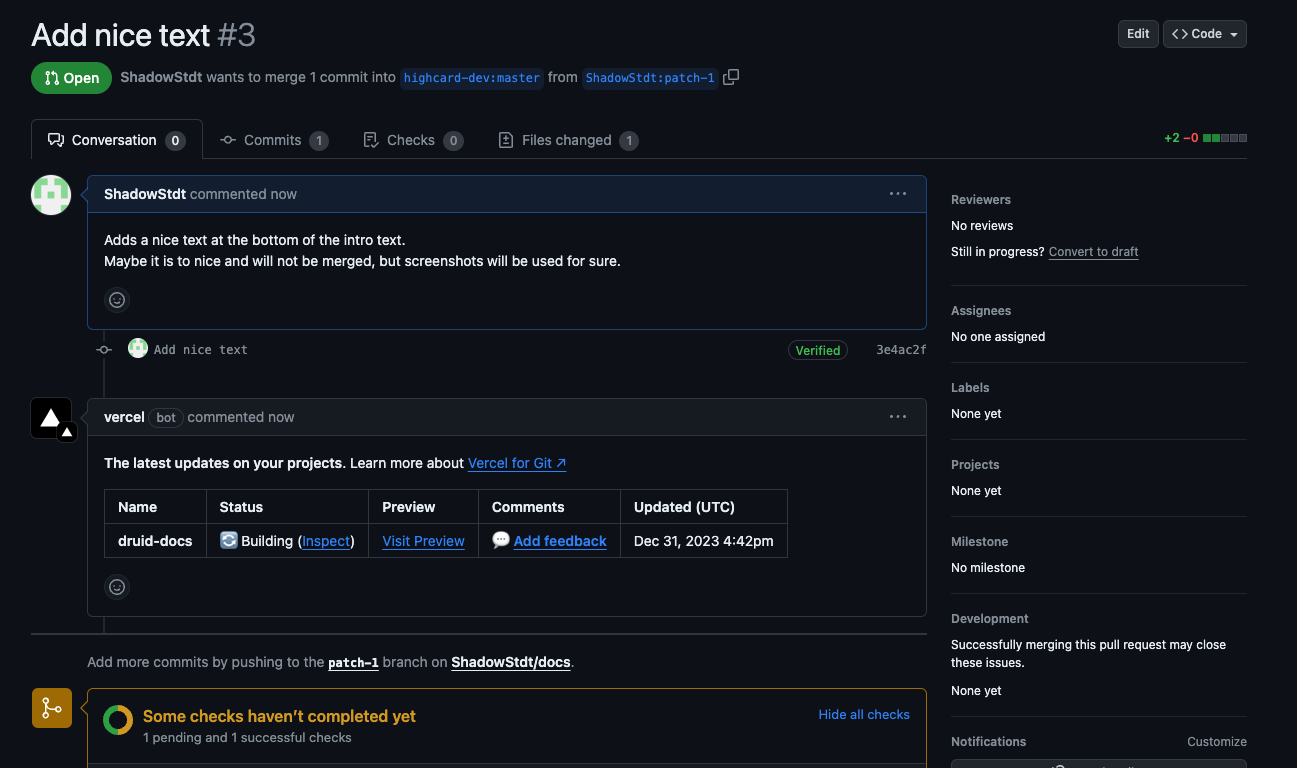Open ShadowStdt's profile avatar
The width and height of the screenshot is (1297, 768).
point(50,195)
